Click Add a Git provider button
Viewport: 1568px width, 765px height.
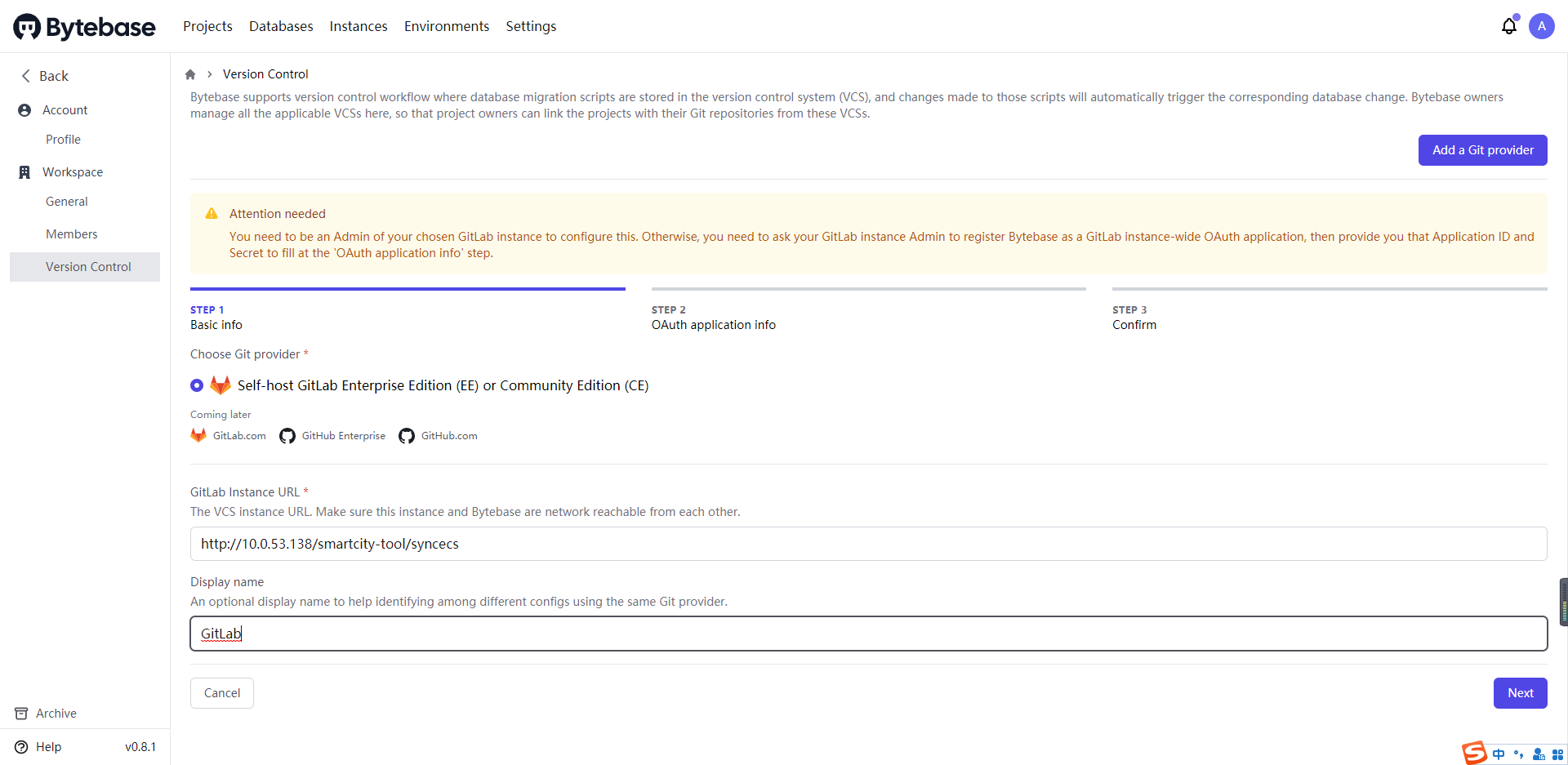pos(1483,150)
